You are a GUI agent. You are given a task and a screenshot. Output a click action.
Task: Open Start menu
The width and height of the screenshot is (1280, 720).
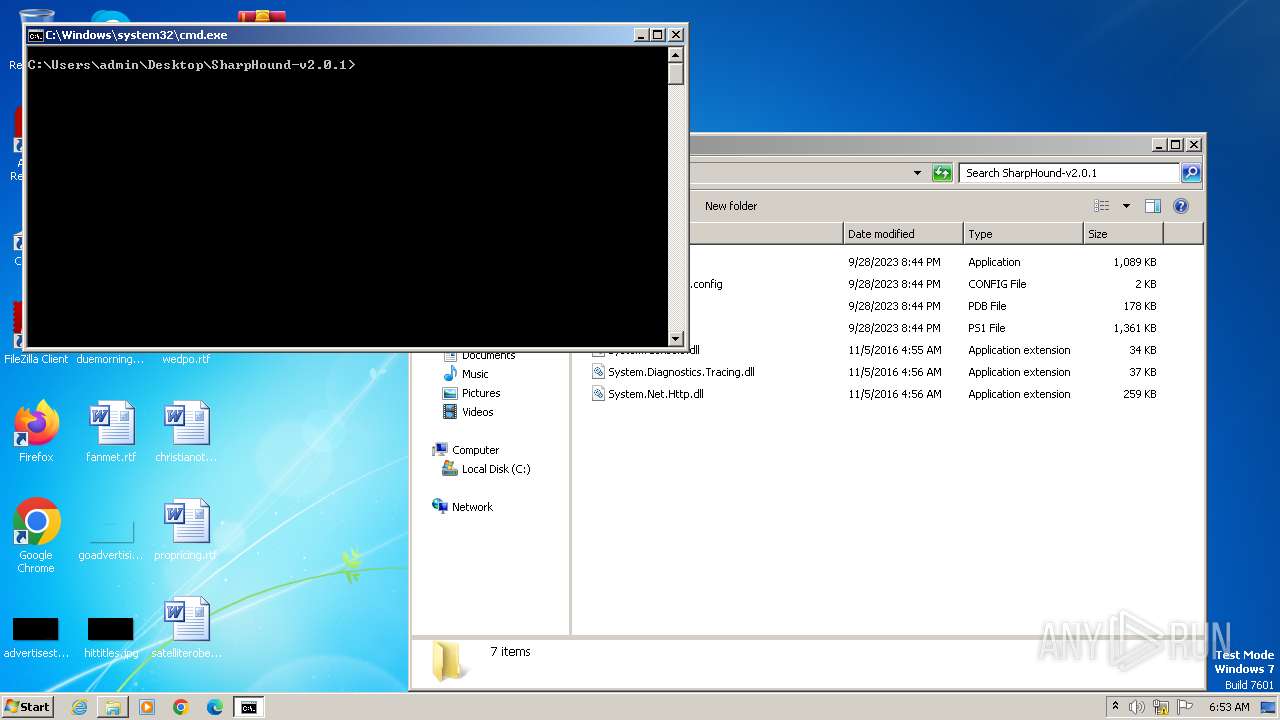point(28,706)
